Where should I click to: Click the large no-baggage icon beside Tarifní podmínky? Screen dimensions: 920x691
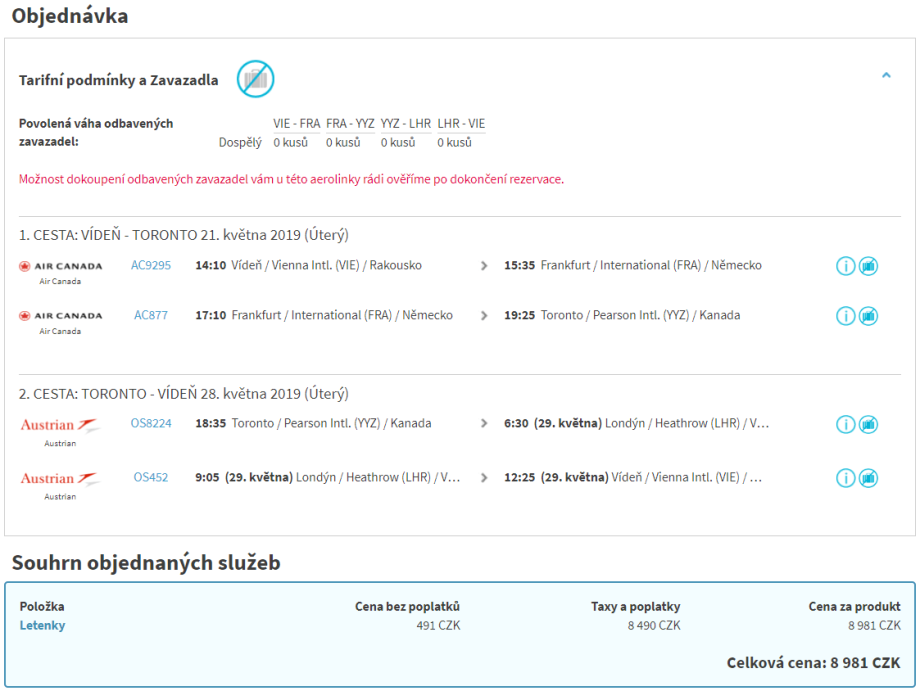tap(255, 79)
